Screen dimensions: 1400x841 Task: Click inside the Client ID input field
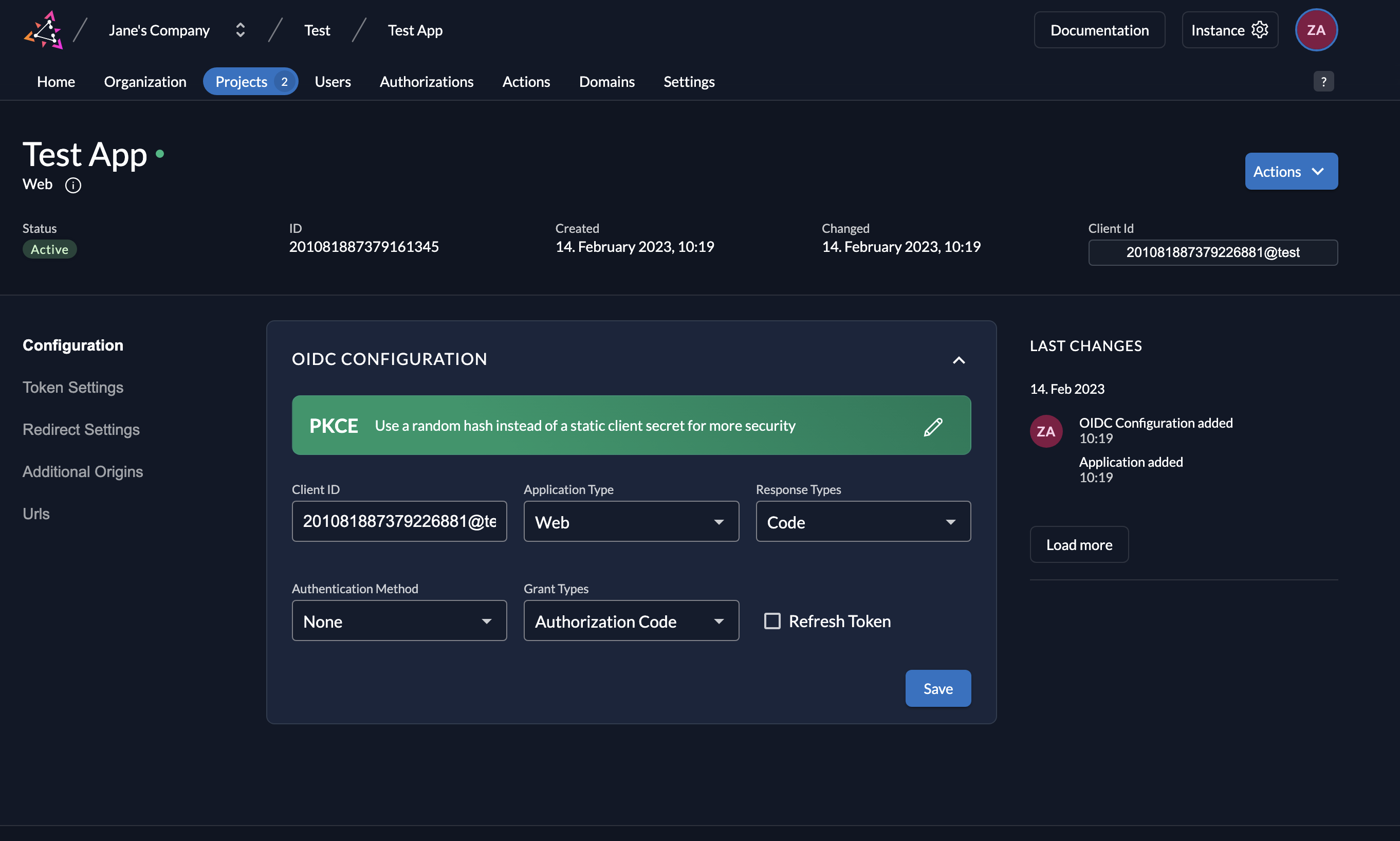pyautogui.click(x=399, y=521)
